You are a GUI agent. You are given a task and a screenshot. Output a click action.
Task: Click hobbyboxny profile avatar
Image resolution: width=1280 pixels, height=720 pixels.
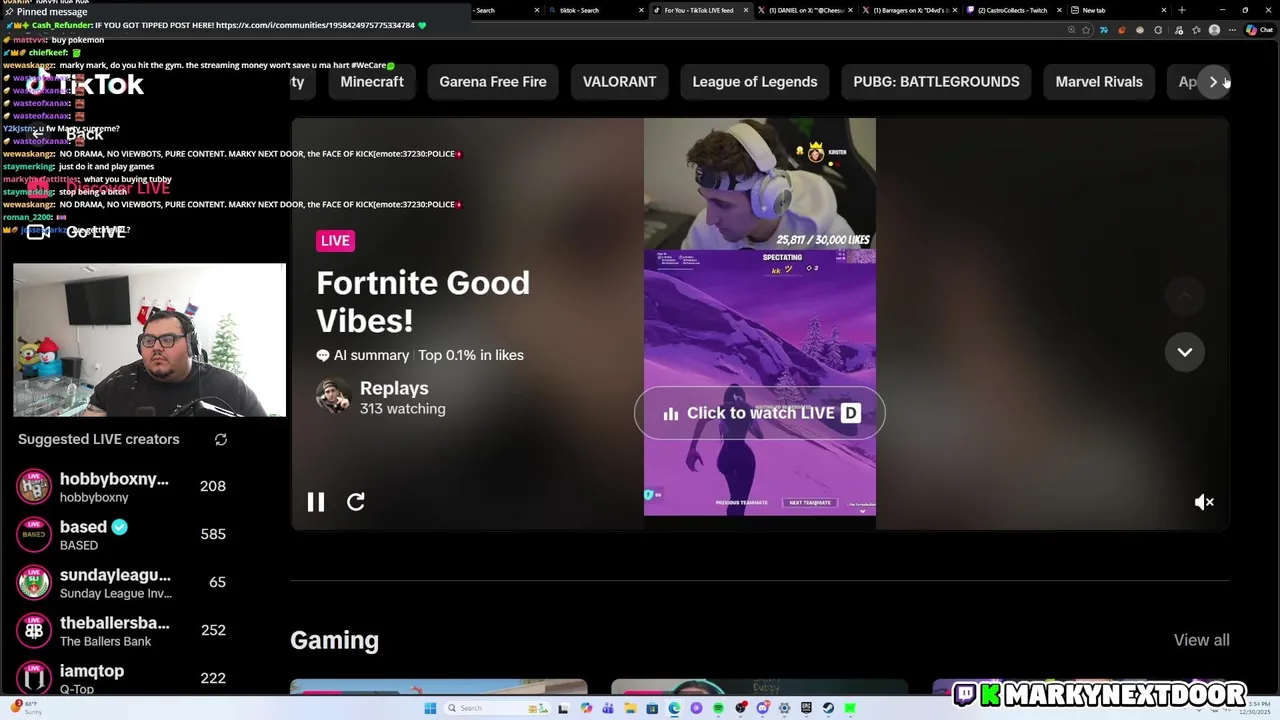pos(34,487)
